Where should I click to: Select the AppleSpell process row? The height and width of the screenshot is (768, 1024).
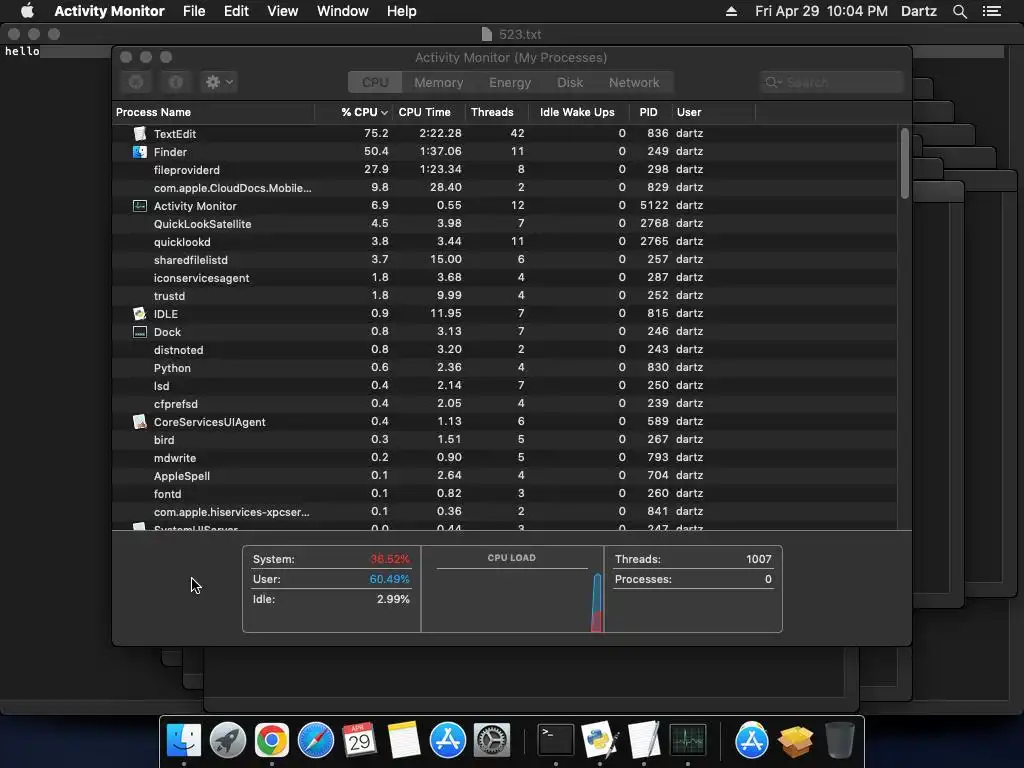pos(505,475)
